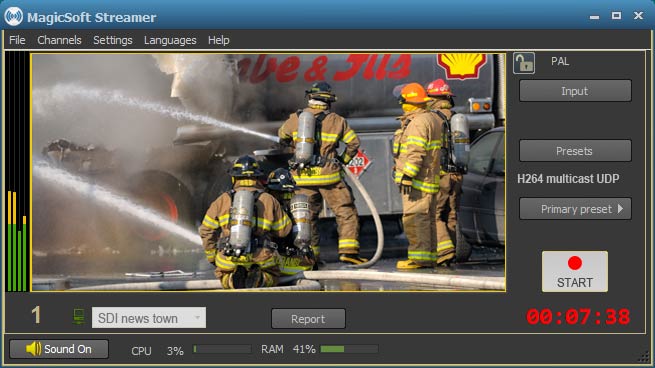Viewport: 655px width, 368px height.
Task: Click the Presets button
Action: [x=575, y=151]
